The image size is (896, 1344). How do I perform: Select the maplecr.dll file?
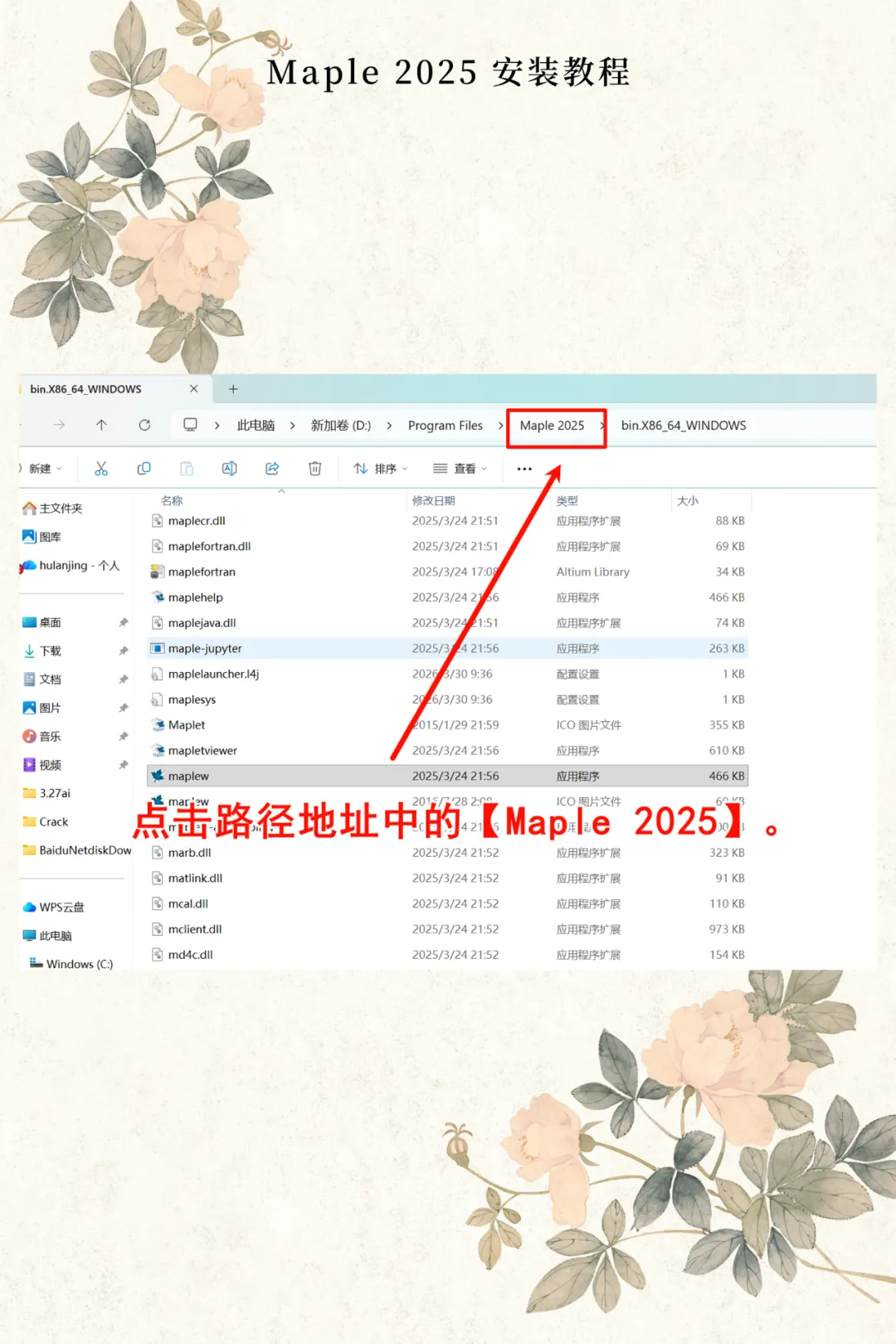point(448,521)
